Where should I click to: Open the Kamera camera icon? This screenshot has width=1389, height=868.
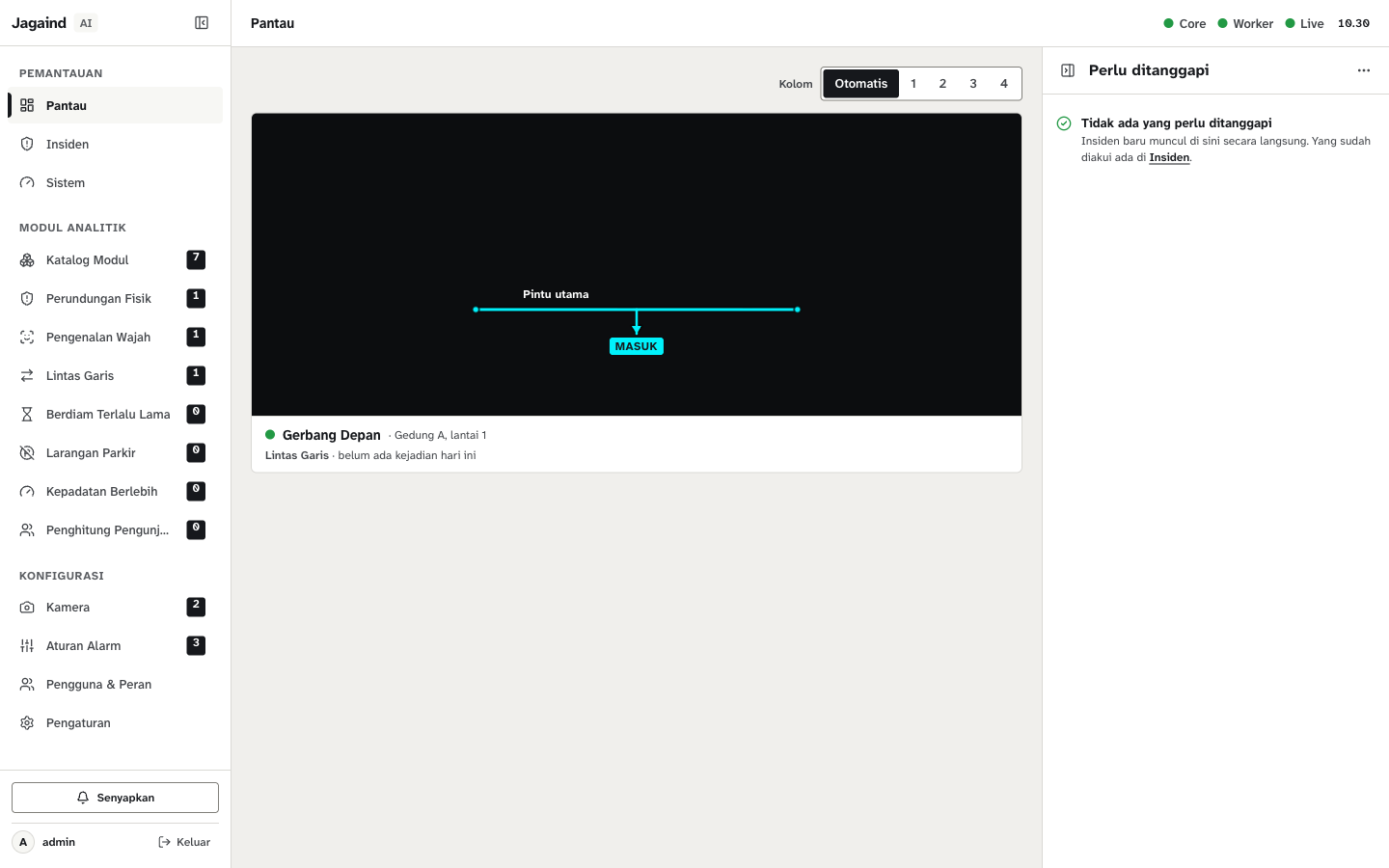[x=27, y=607]
